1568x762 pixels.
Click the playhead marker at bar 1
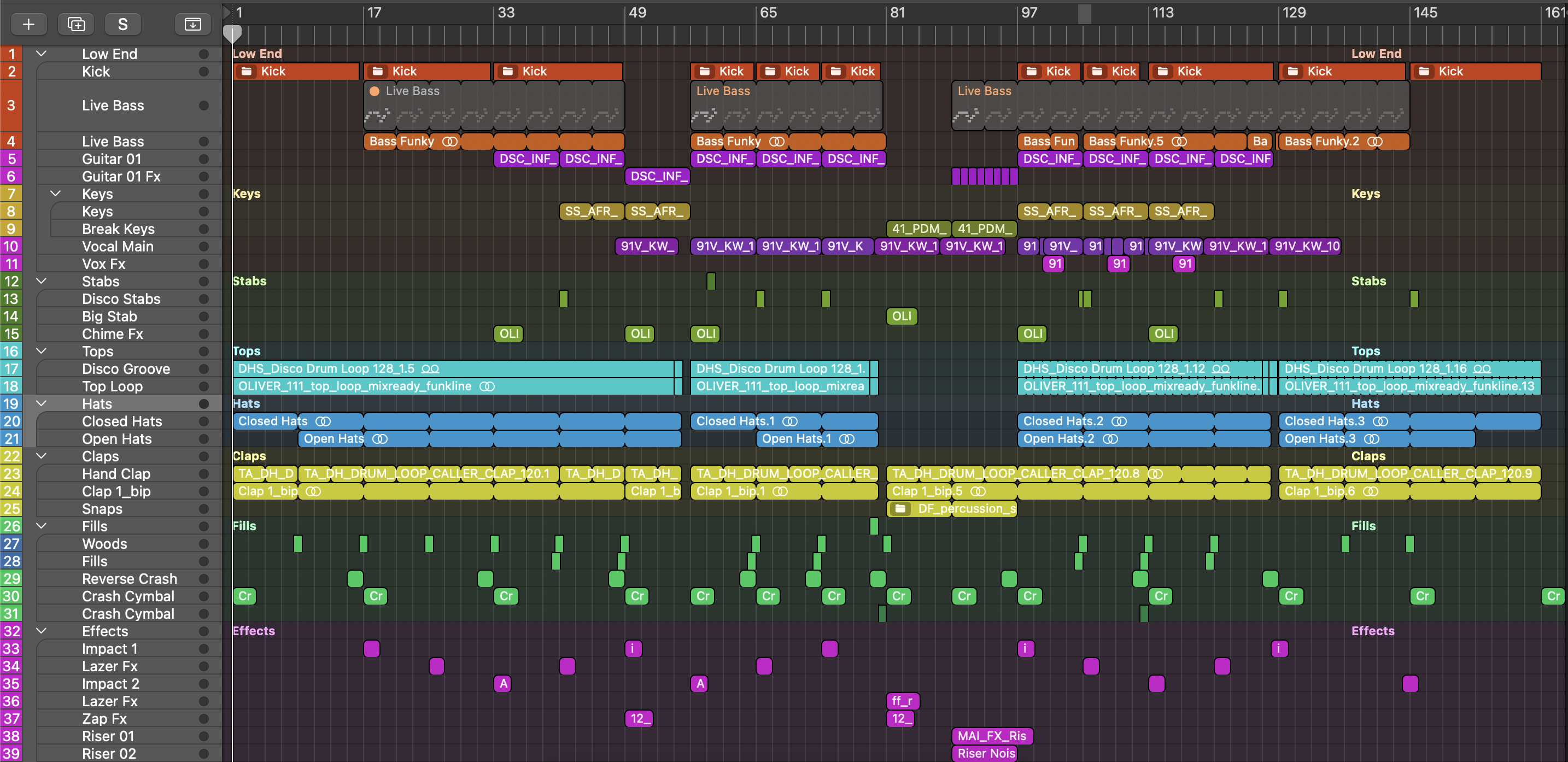click(x=232, y=33)
